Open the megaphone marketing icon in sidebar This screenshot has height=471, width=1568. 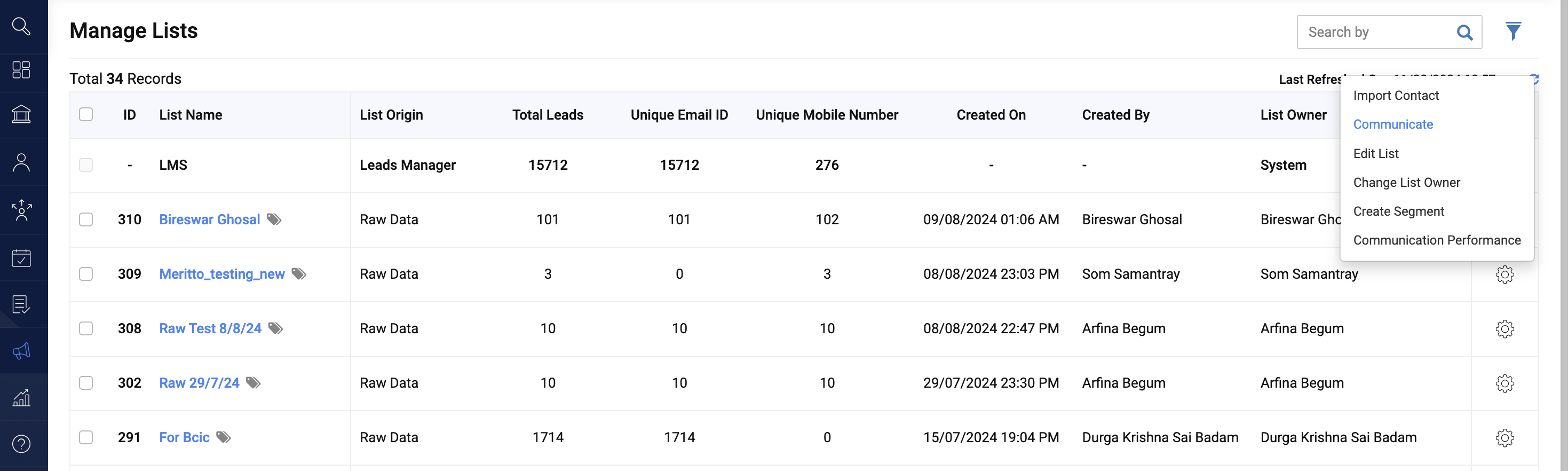click(21, 351)
